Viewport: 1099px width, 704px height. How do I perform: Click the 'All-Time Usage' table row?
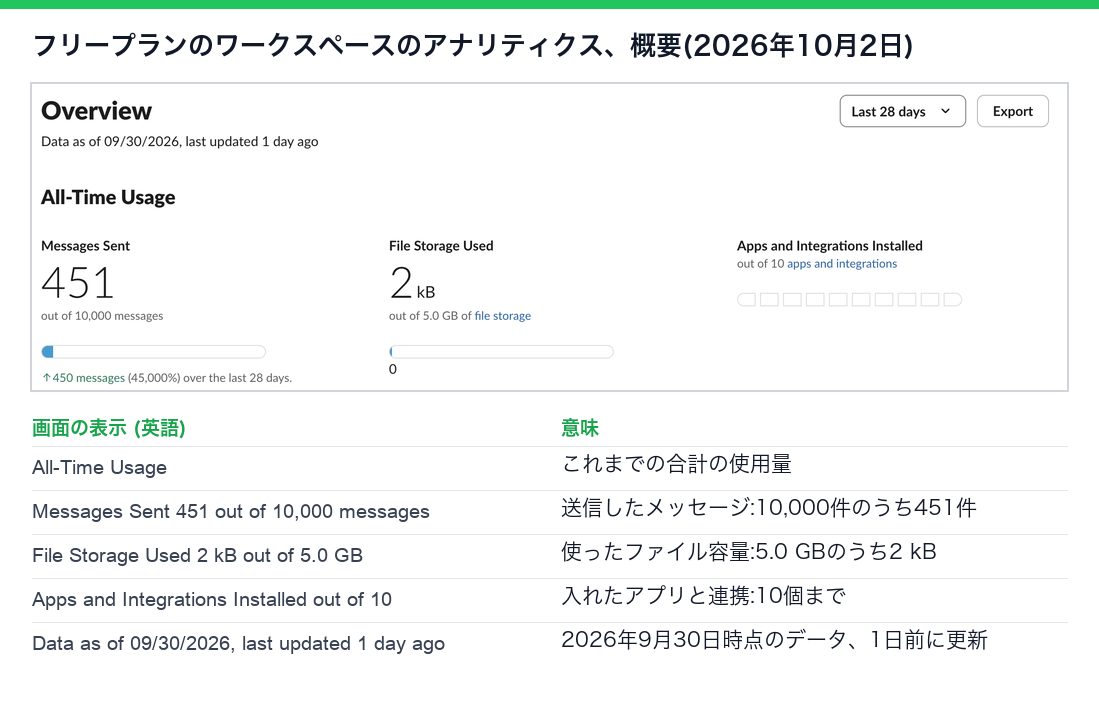click(550, 468)
